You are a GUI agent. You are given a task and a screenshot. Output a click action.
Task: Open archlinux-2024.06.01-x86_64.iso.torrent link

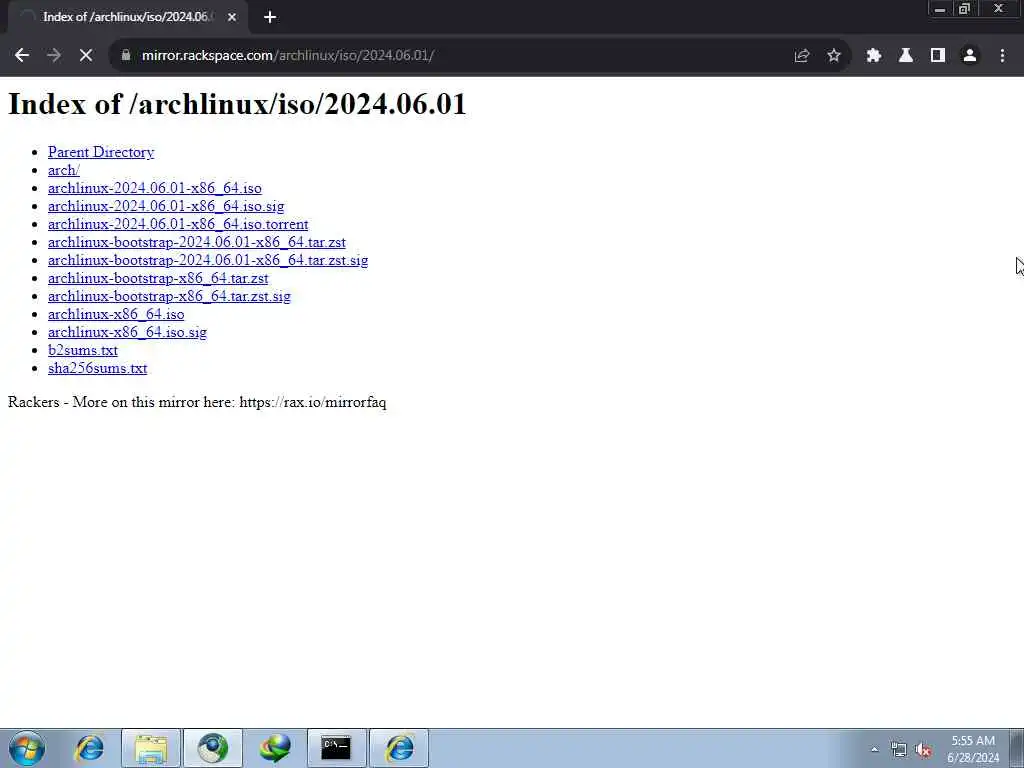point(178,224)
